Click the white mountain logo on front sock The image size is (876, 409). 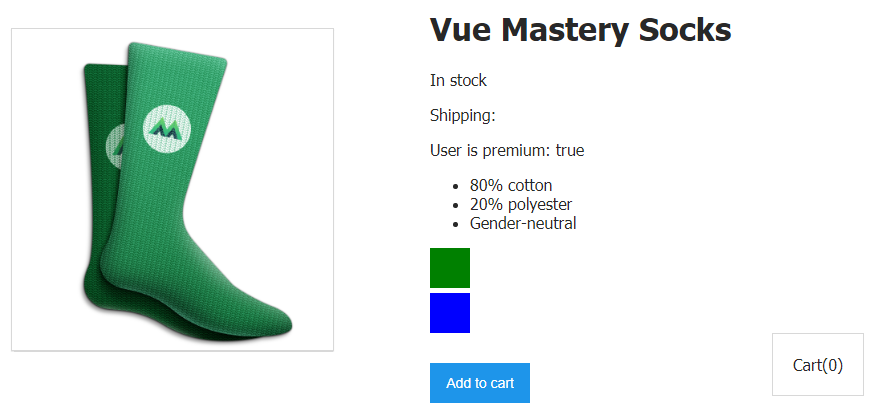pos(166,129)
